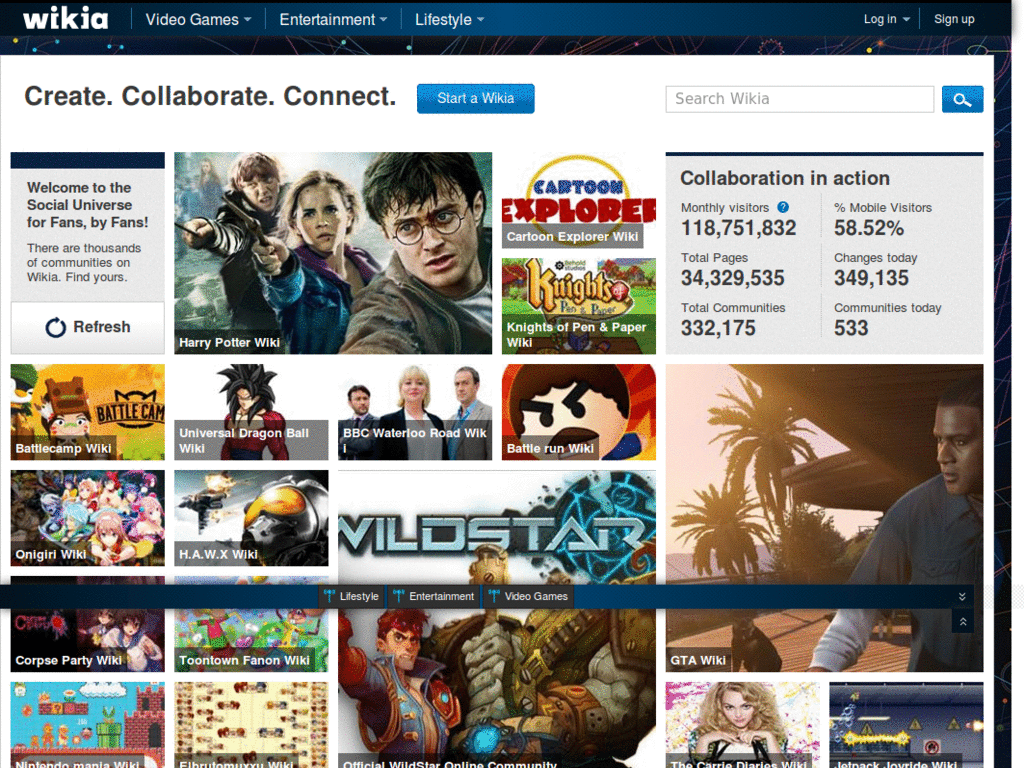1024x768 pixels.
Task: Click the Monthly visitors count 118,751,832
Action: click(x=739, y=228)
